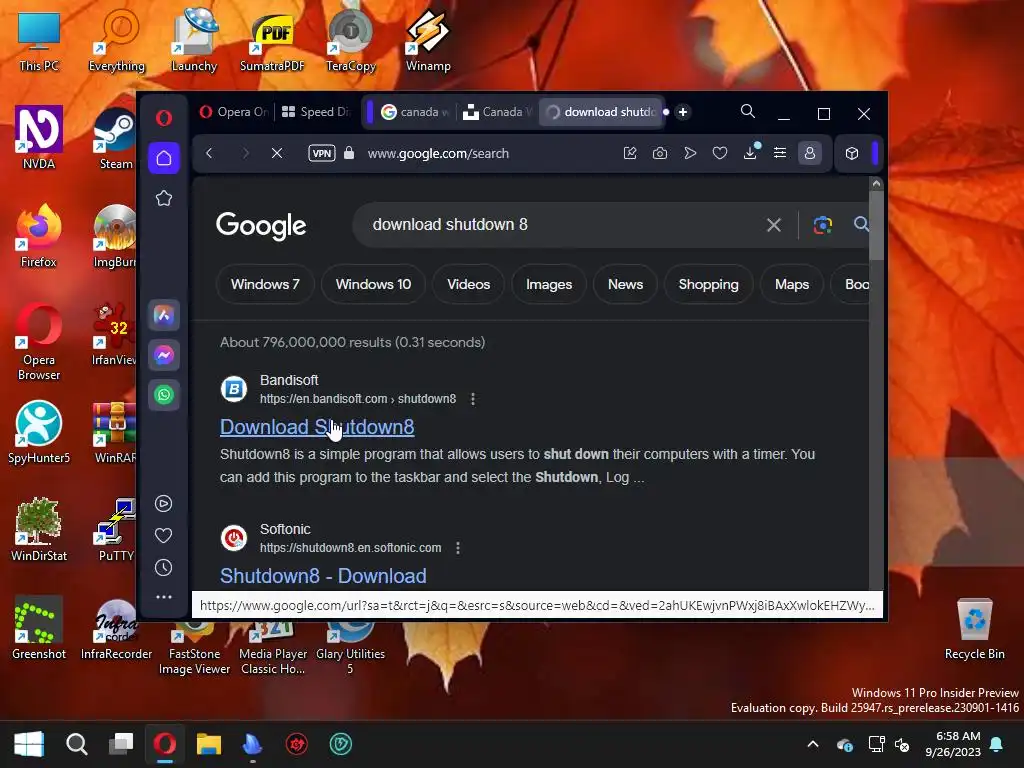Click the Bandisoft site favicon

pos(234,389)
